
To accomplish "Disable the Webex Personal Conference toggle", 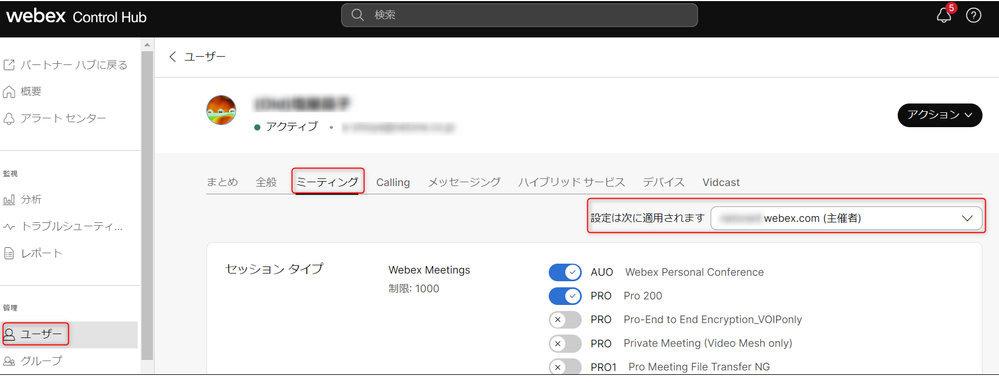I will tap(565, 272).
